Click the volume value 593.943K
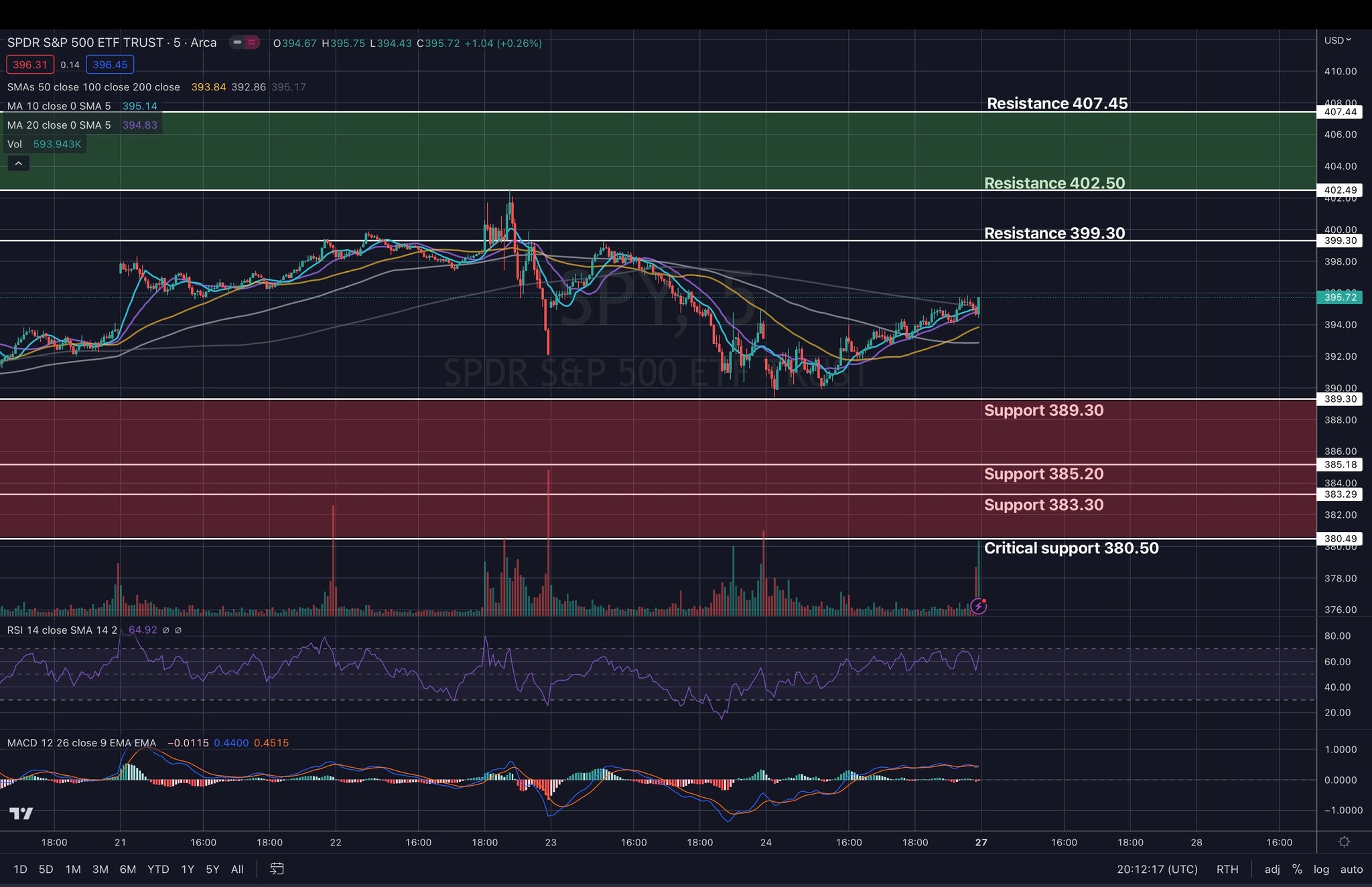This screenshot has height=887, width=1372. coord(58,144)
